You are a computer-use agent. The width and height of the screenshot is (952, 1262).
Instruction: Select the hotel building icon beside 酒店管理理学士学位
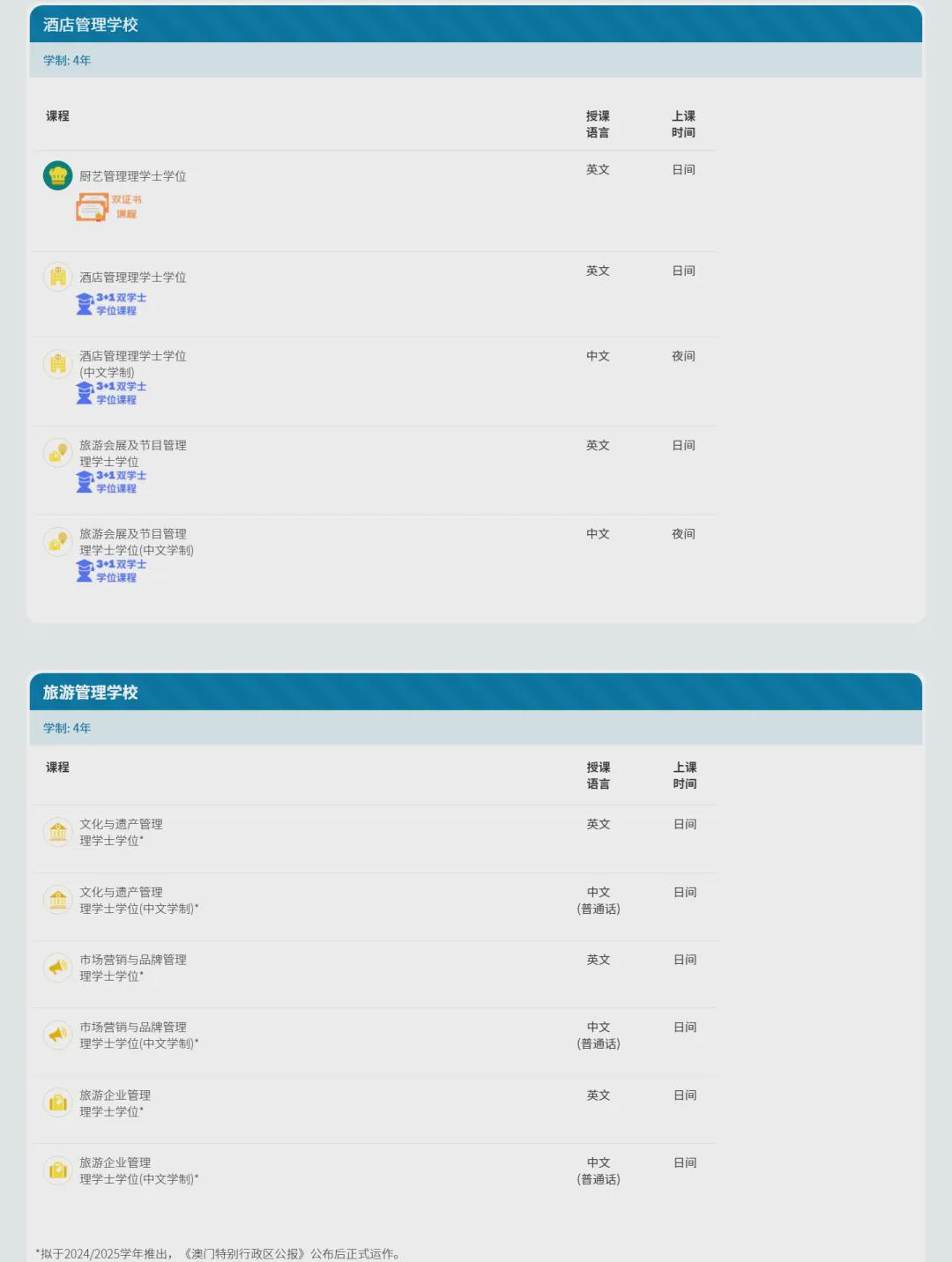[58, 275]
